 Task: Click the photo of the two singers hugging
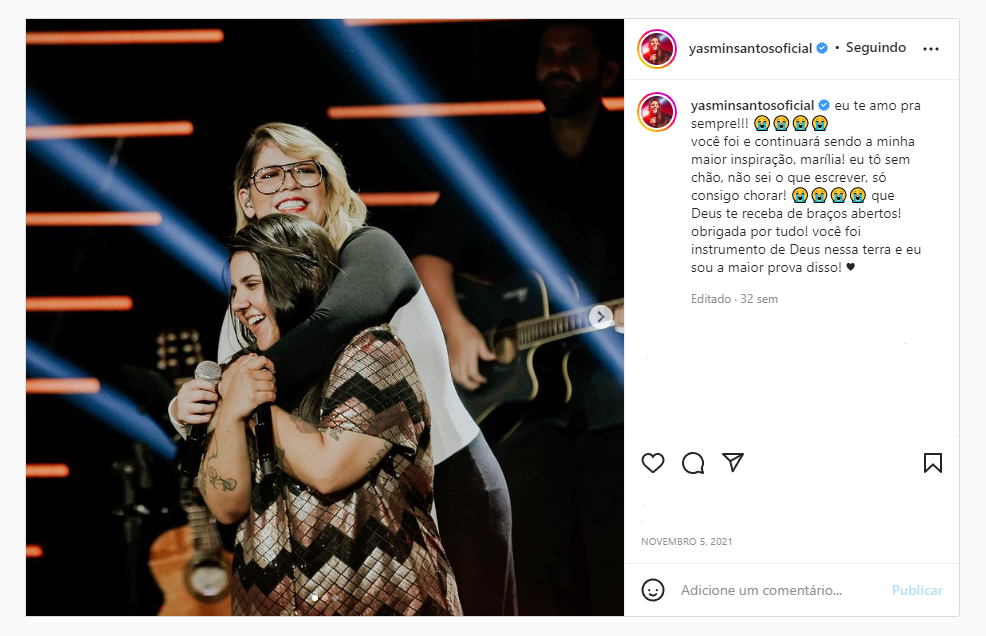click(324, 317)
